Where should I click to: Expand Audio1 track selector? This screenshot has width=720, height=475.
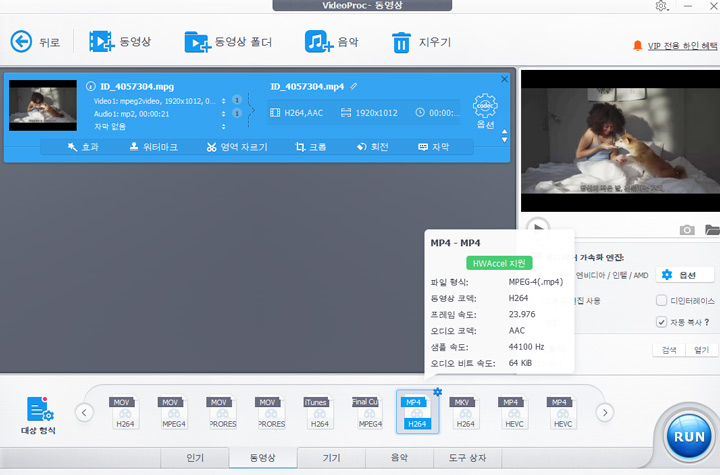224,113
